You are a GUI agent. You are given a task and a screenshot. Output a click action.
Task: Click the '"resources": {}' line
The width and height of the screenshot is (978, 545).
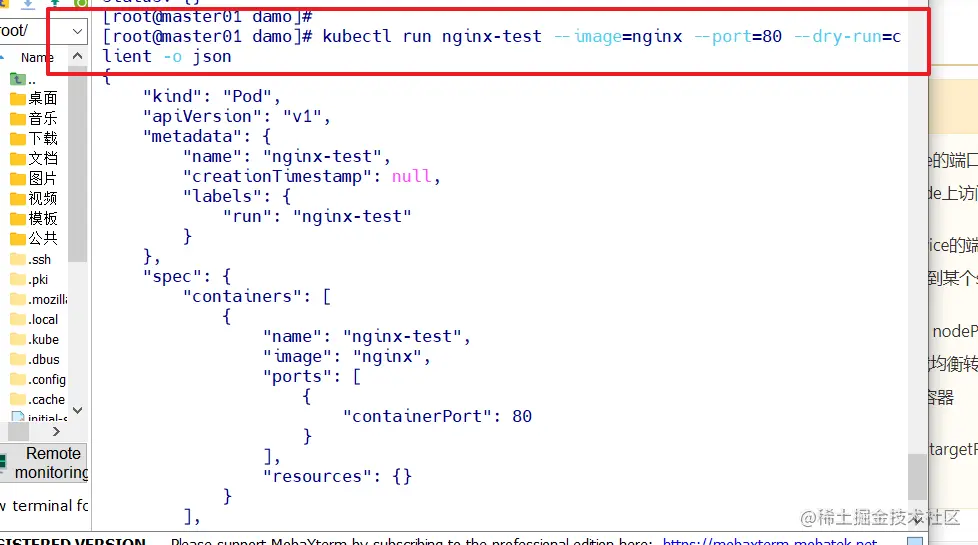337,476
